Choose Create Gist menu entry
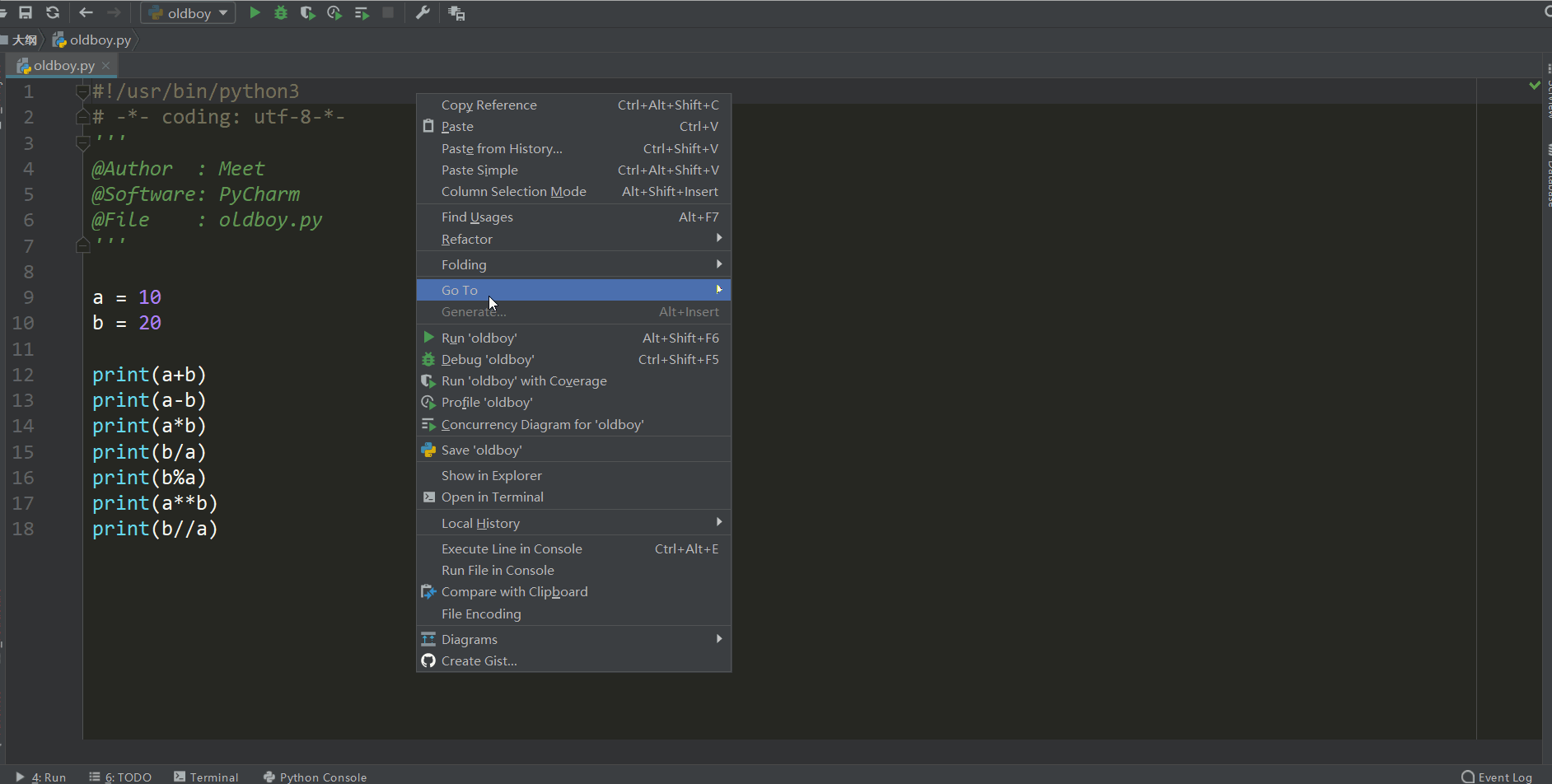The height and width of the screenshot is (784, 1552). click(x=573, y=660)
